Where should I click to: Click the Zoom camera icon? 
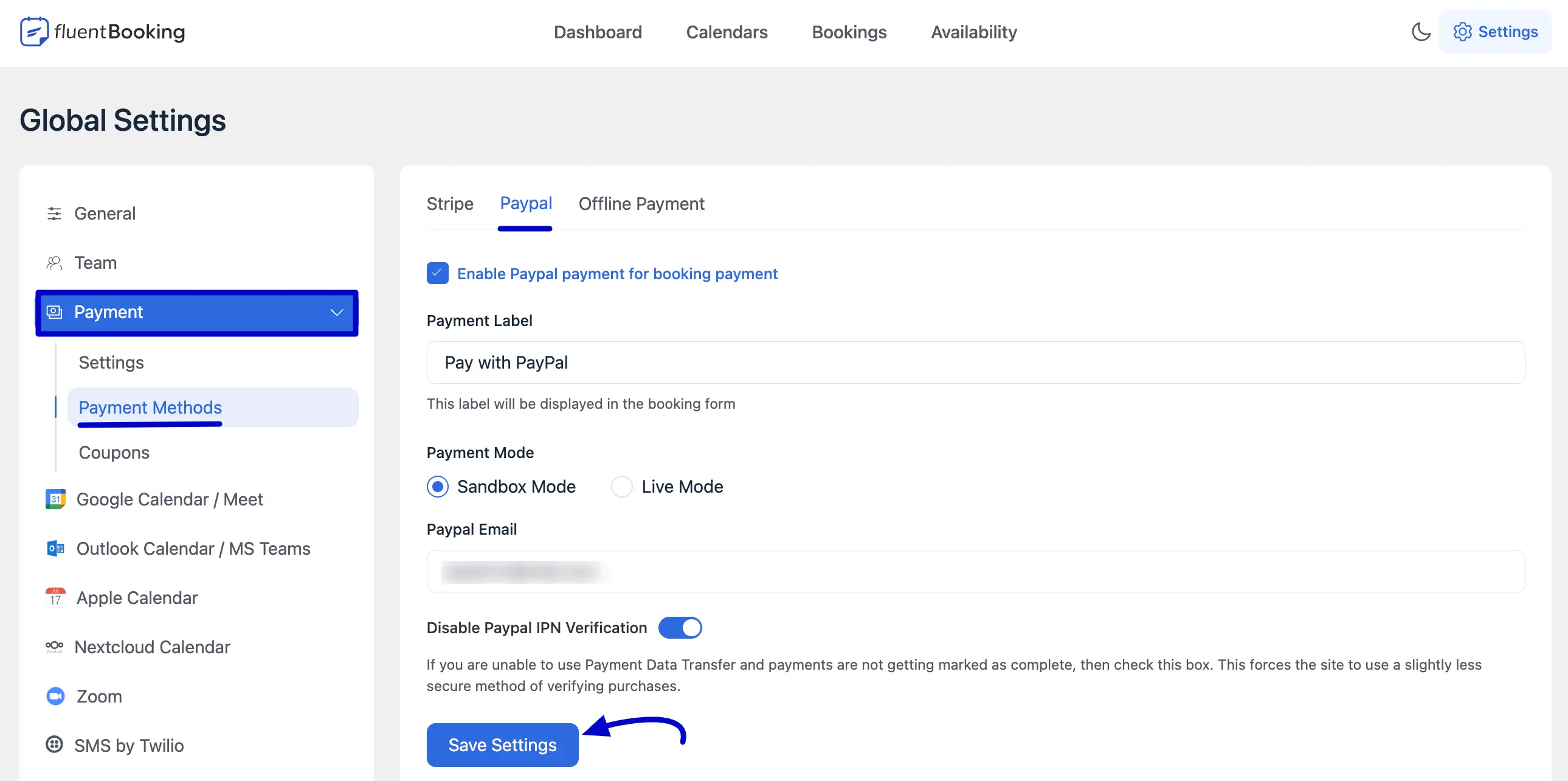coord(55,696)
